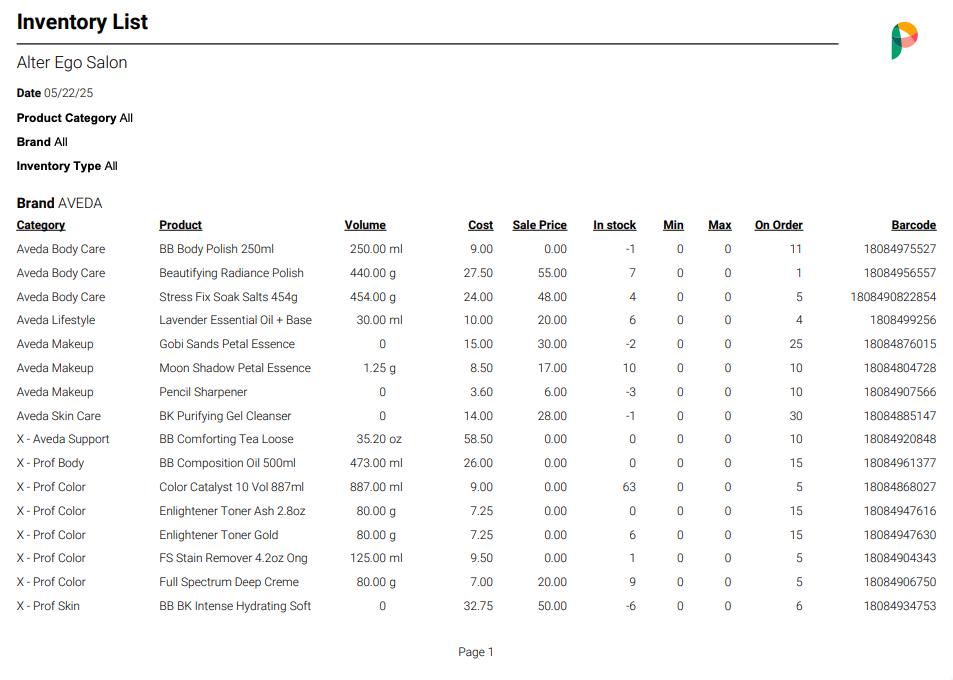This screenshot has height=680, width=953.
Task: Click the sale price 48.00
Action: [x=552, y=297]
